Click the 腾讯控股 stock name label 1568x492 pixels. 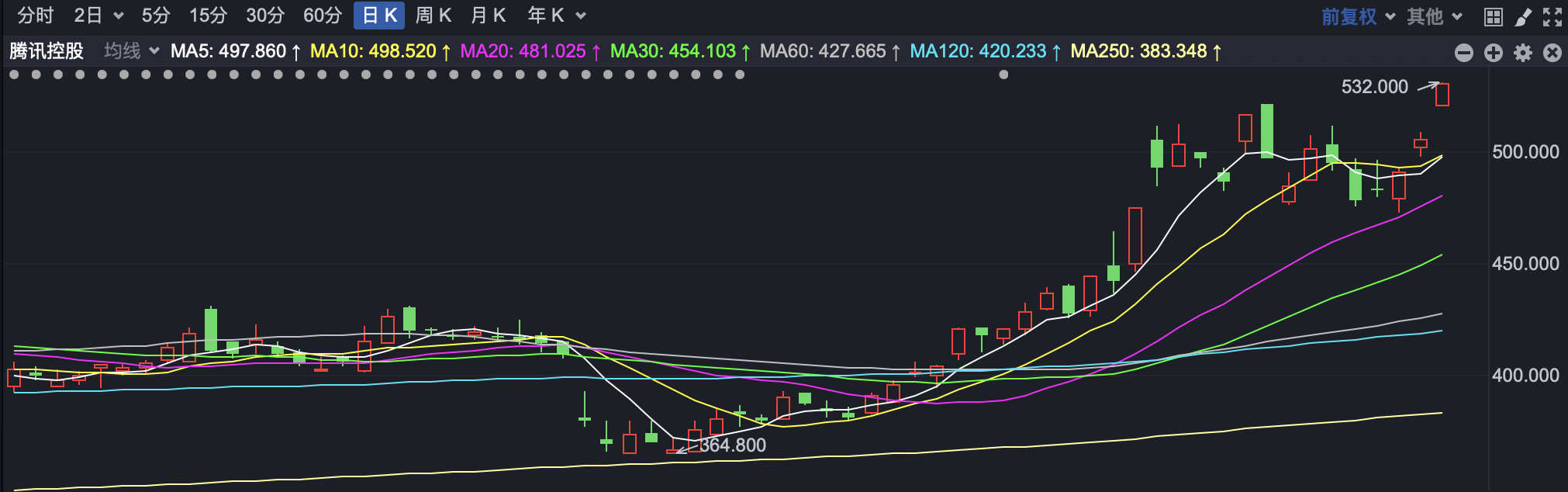pyautogui.click(x=47, y=51)
